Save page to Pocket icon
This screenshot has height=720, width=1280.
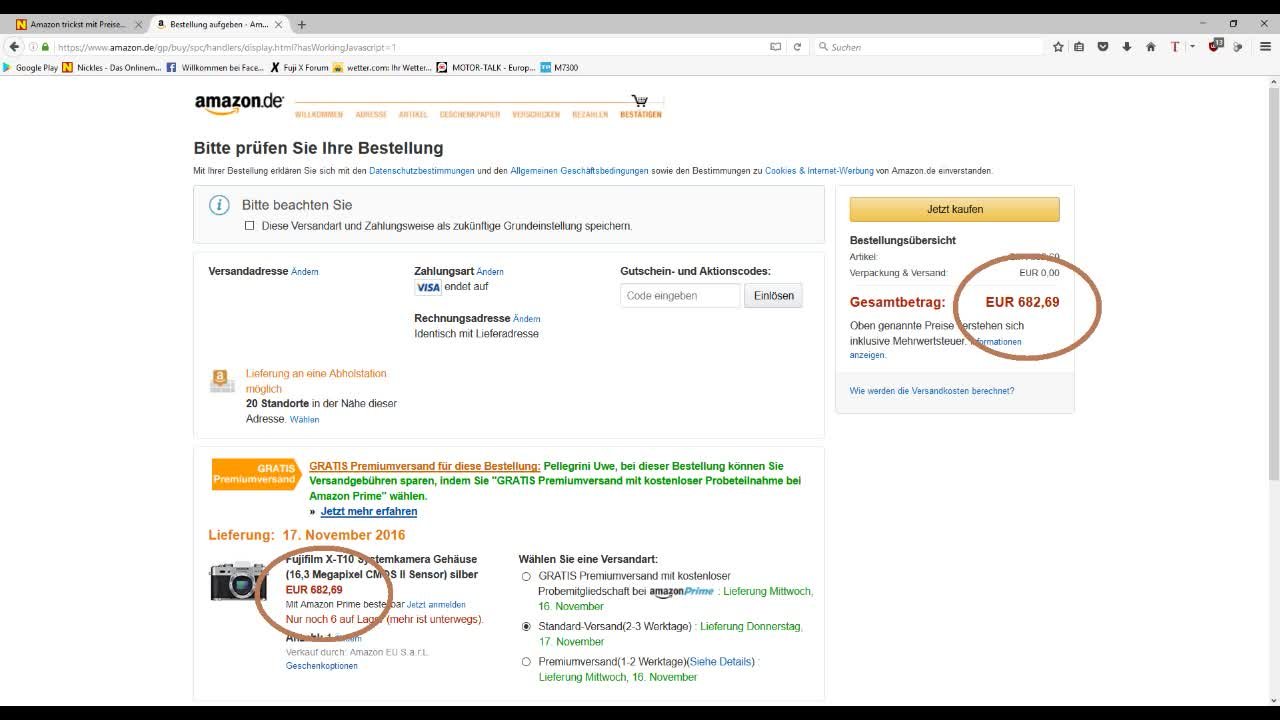[x=1103, y=47]
